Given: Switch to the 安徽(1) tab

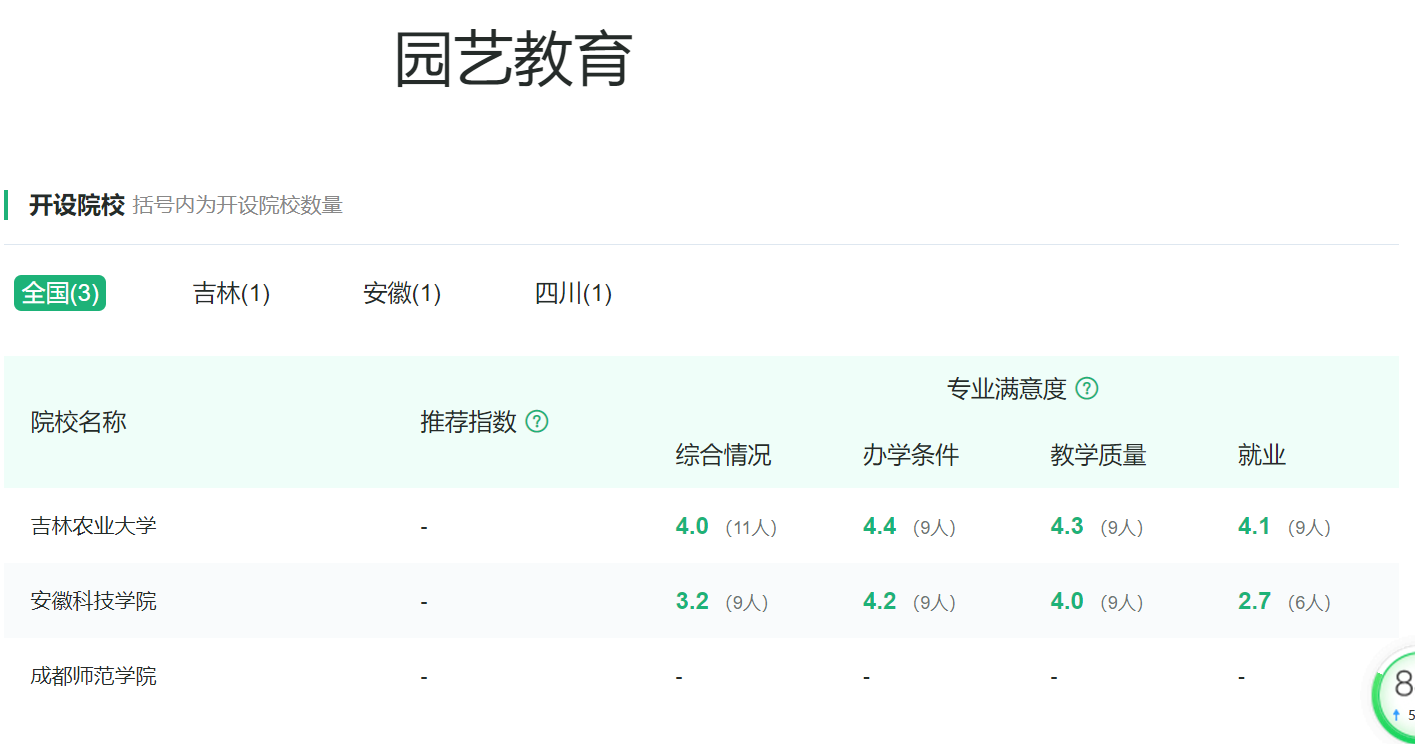Looking at the screenshot, I should coord(402,293).
